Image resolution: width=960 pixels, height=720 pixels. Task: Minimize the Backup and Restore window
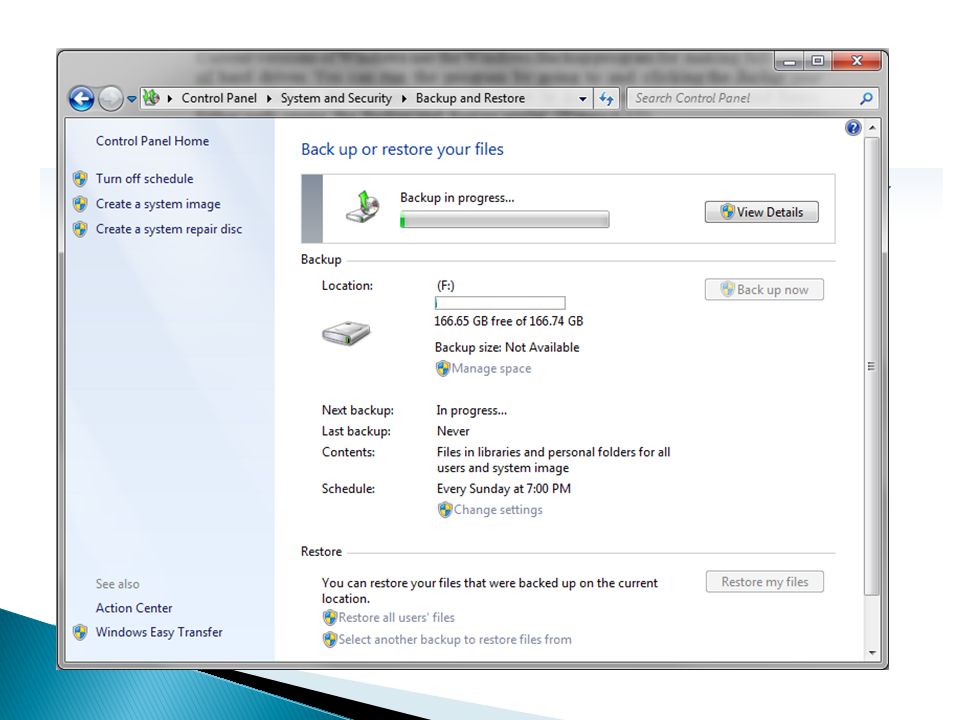790,61
